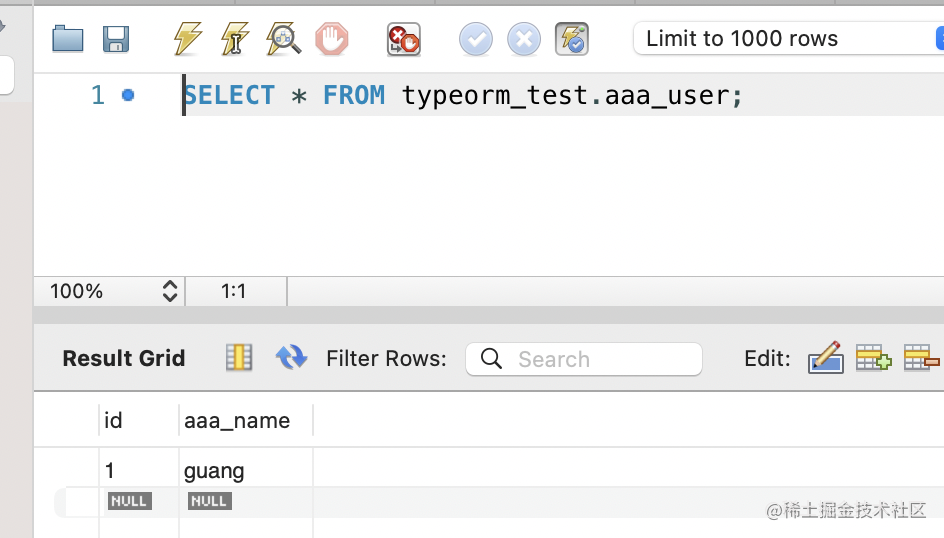Save the SQL script to file
Screen dimensions: 944x538
click(116, 40)
